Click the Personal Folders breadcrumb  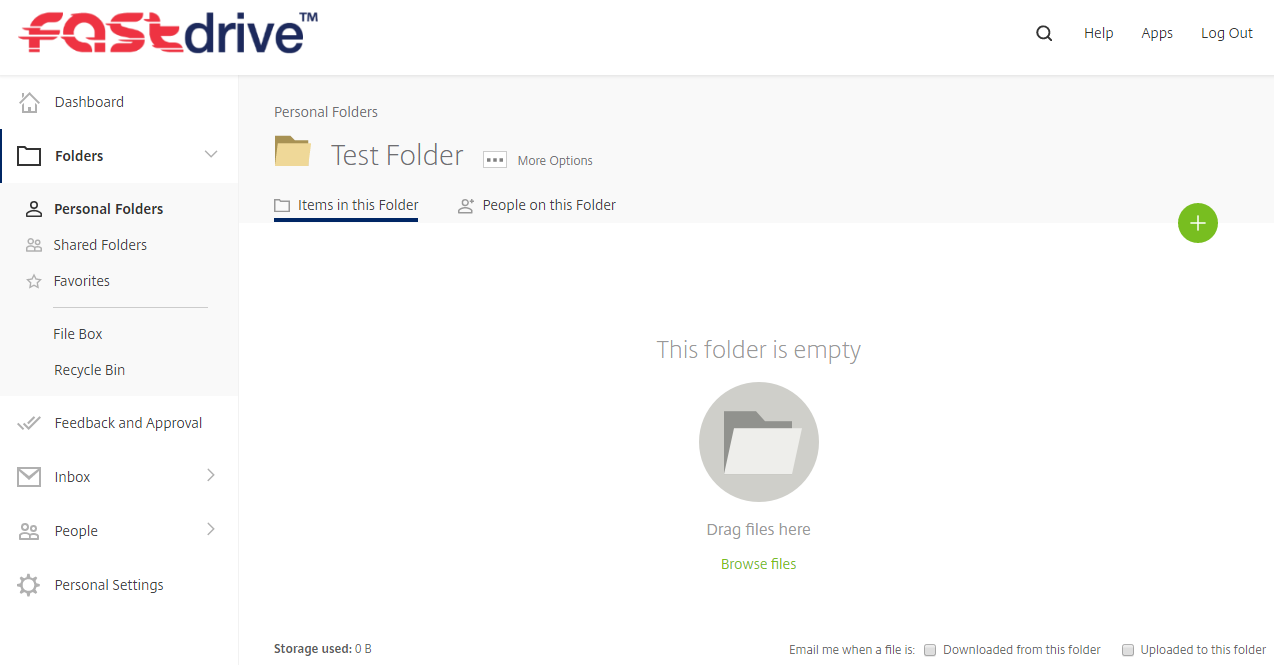click(x=326, y=112)
